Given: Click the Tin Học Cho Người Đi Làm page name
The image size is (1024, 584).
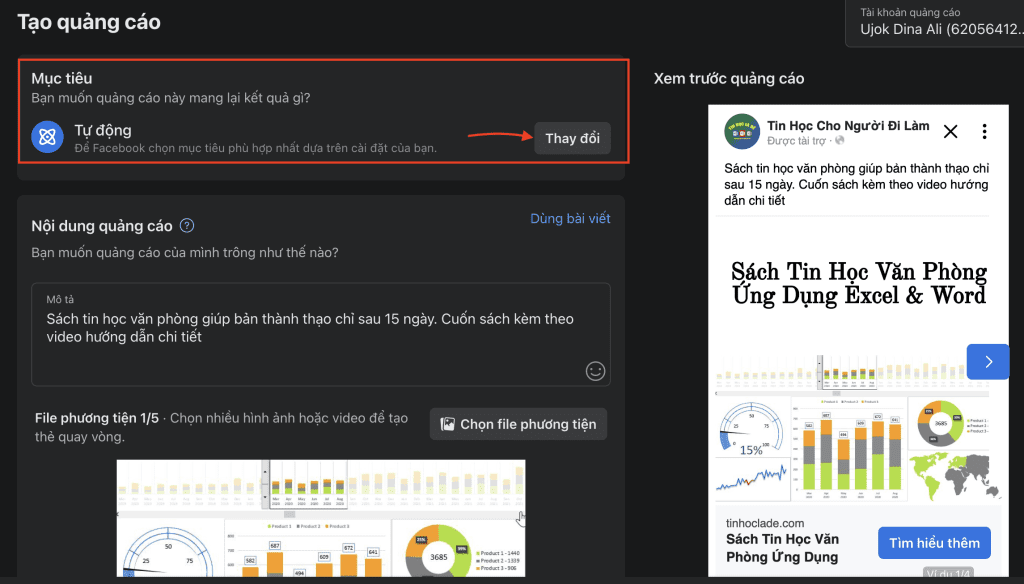Looking at the screenshot, I should tap(848, 125).
